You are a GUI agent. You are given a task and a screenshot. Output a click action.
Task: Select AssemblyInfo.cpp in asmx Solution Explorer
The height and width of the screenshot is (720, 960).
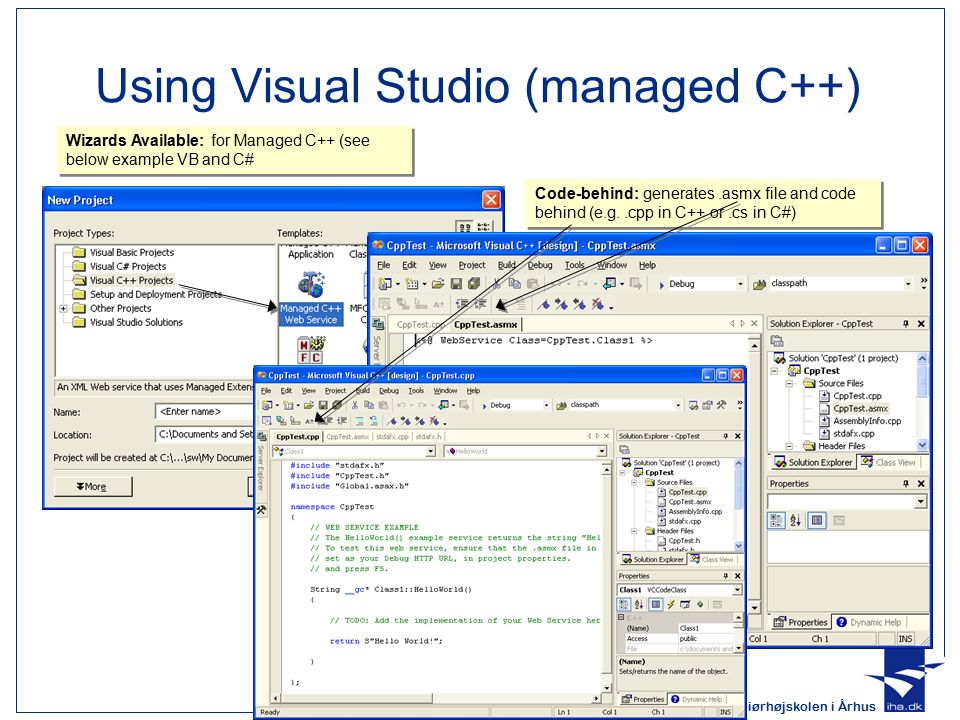(867, 421)
